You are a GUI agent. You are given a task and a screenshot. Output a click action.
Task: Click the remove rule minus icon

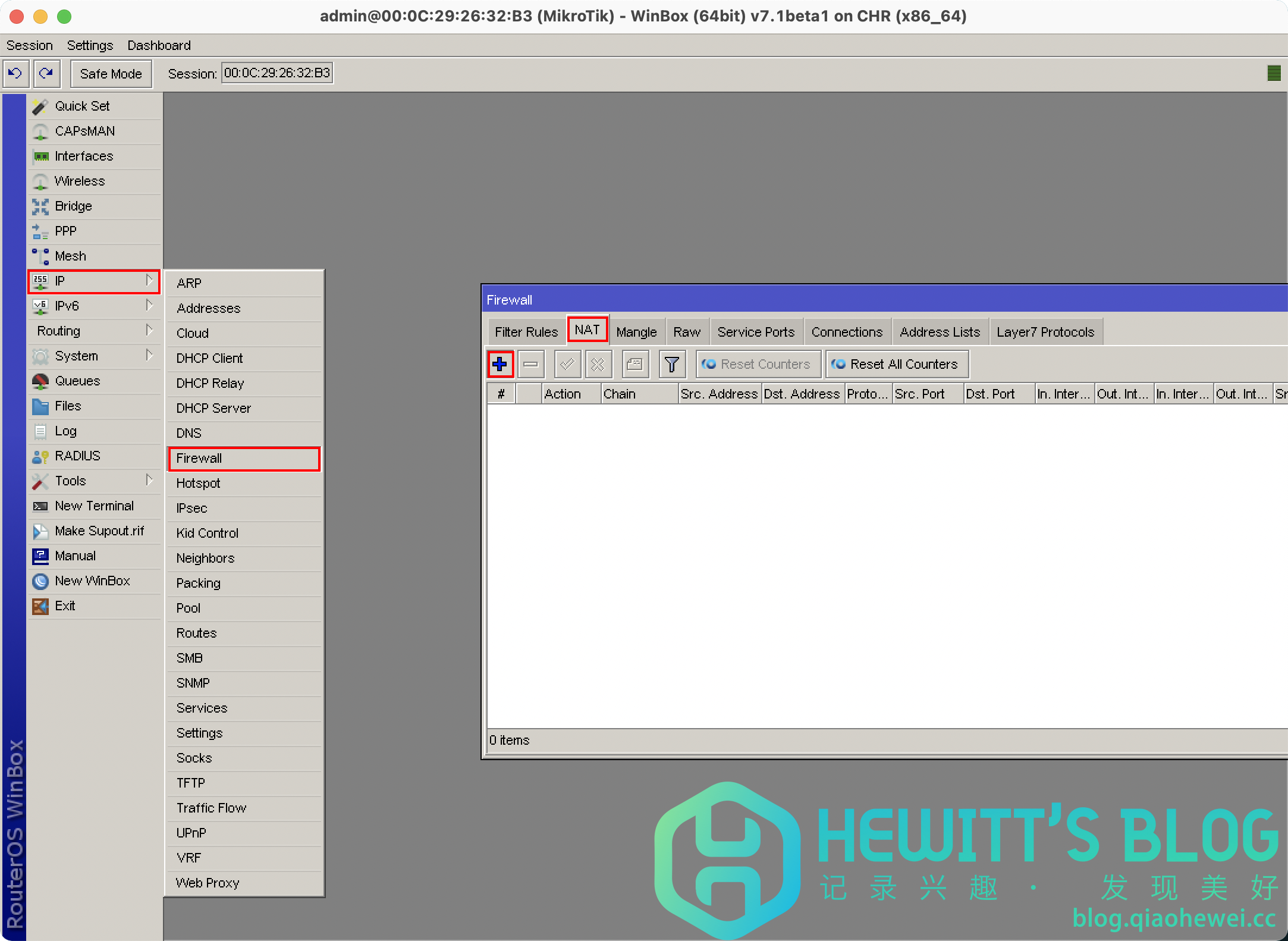pos(531,364)
